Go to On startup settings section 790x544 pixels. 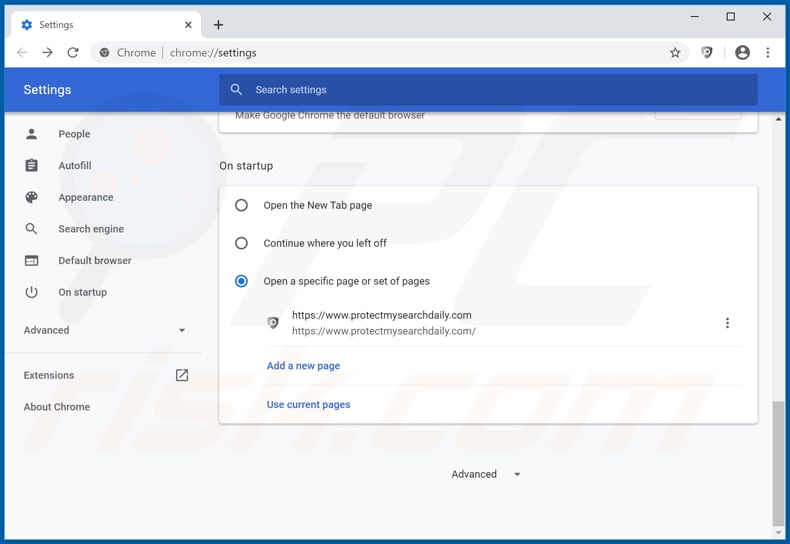coord(83,292)
